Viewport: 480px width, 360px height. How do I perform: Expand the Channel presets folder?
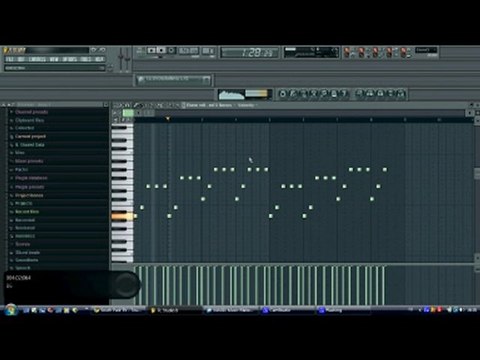(31, 112)
